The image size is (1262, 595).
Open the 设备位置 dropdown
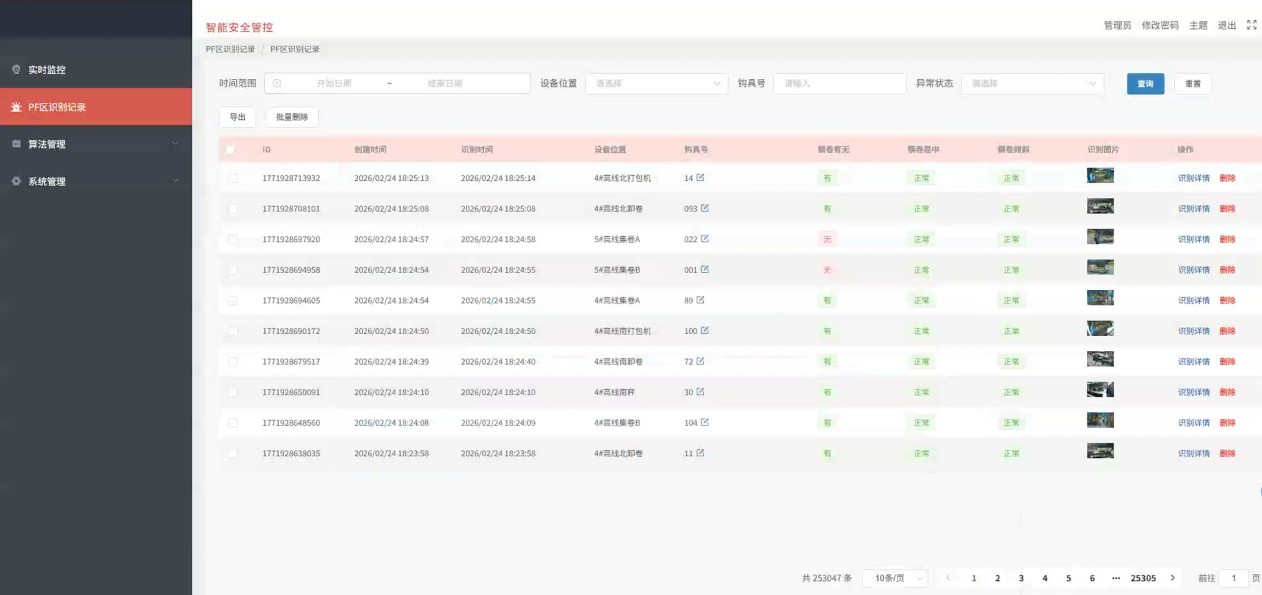(657, 84)
